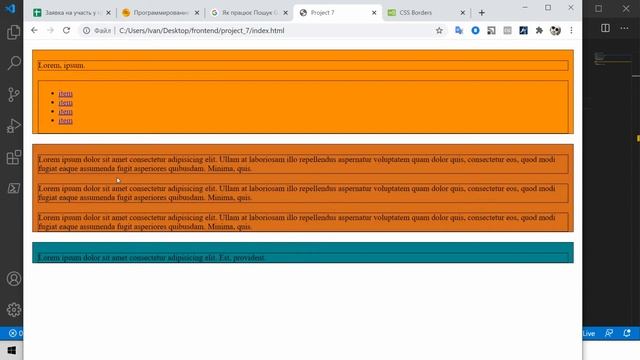The width and height of the screenshot is (640, 360).
Task: Close the Project 7 tab
Action: coord(374,13)
